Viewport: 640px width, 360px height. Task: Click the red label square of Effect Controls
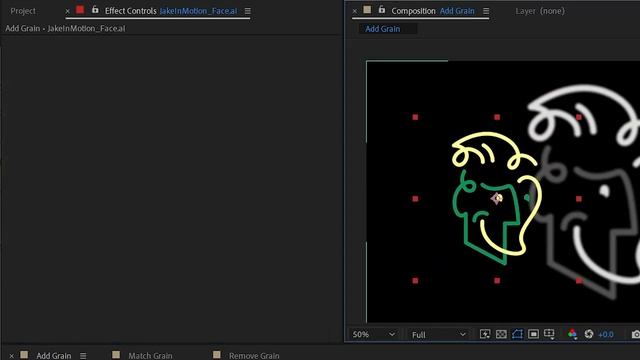pos(80,9)
